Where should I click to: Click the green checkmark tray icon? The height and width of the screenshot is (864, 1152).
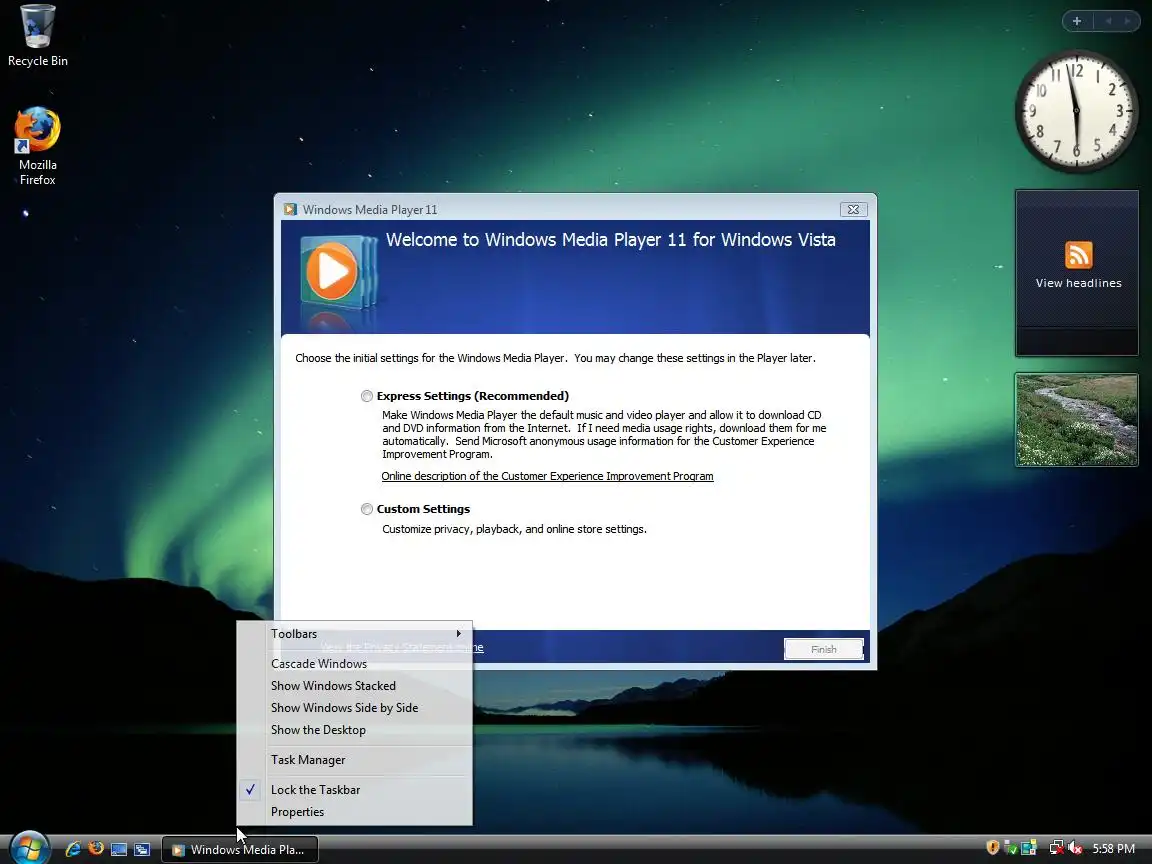(1010, 848)
